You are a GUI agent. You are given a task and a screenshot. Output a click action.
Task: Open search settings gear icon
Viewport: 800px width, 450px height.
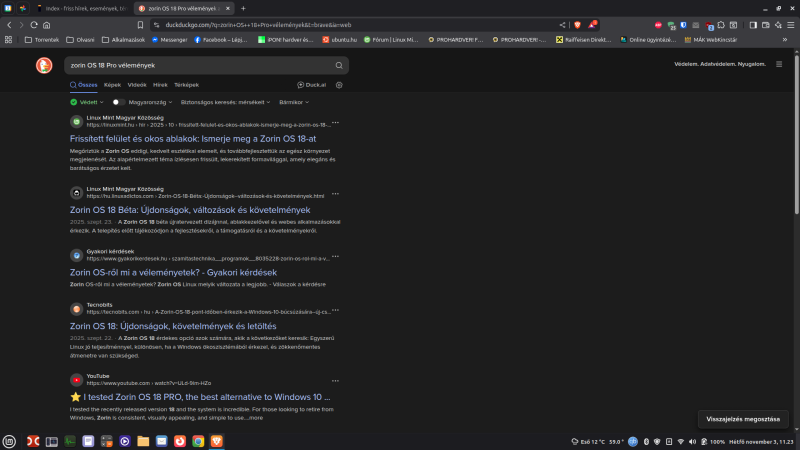(x=339, y=85)
